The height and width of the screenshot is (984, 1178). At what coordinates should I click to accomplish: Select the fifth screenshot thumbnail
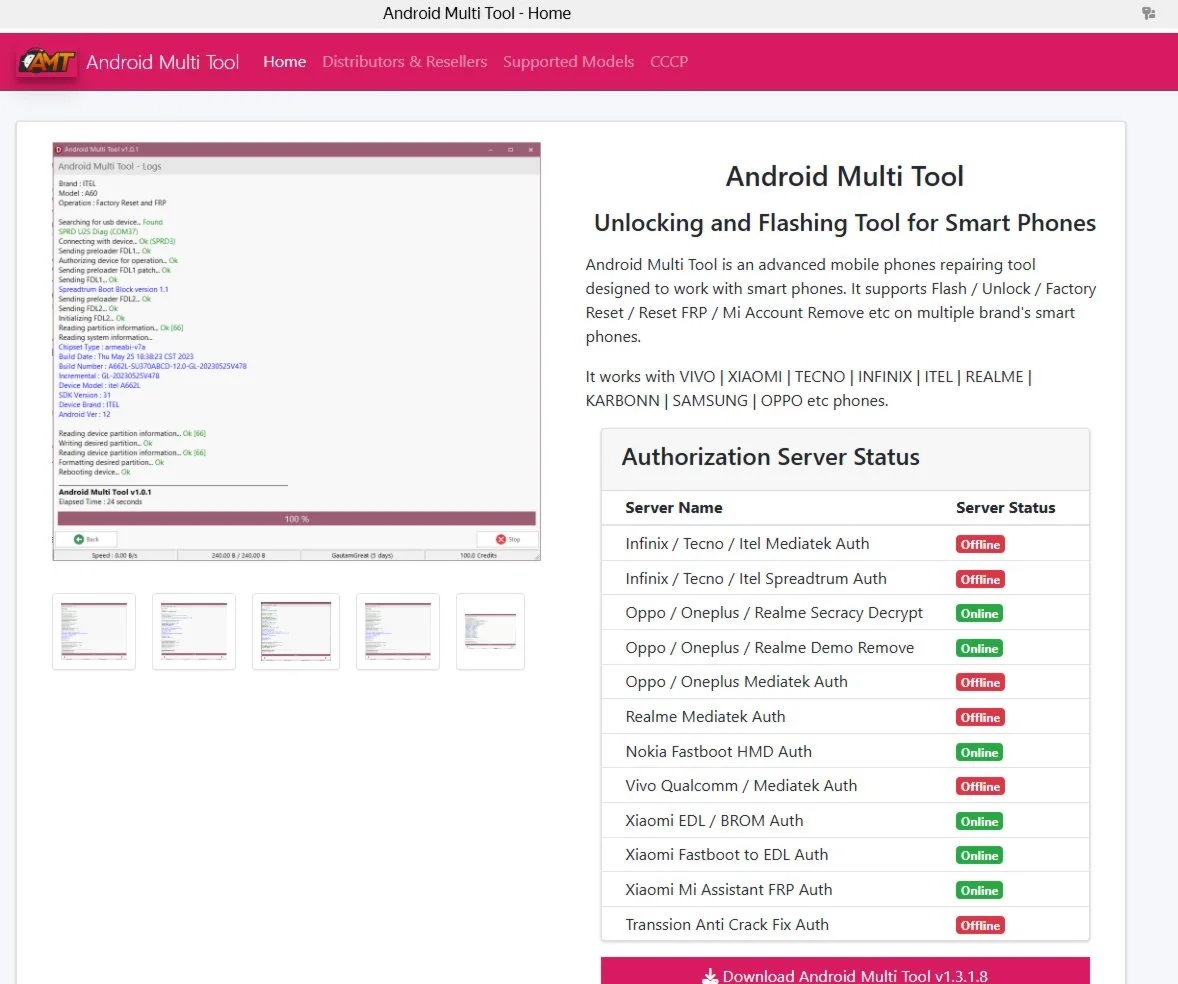(x=491, y=631)
